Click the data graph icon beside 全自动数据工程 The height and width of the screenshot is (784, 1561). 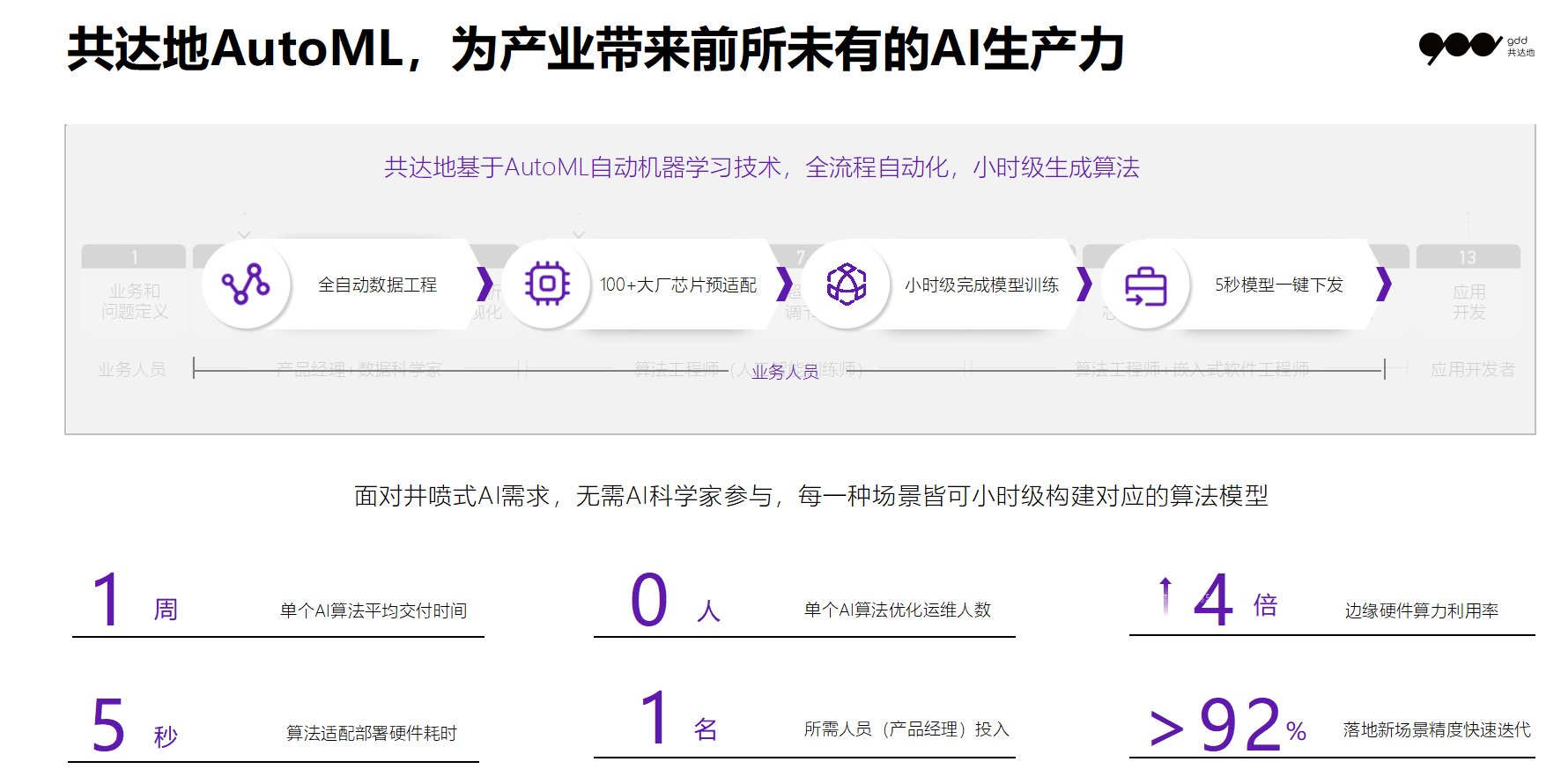(246, 285)
